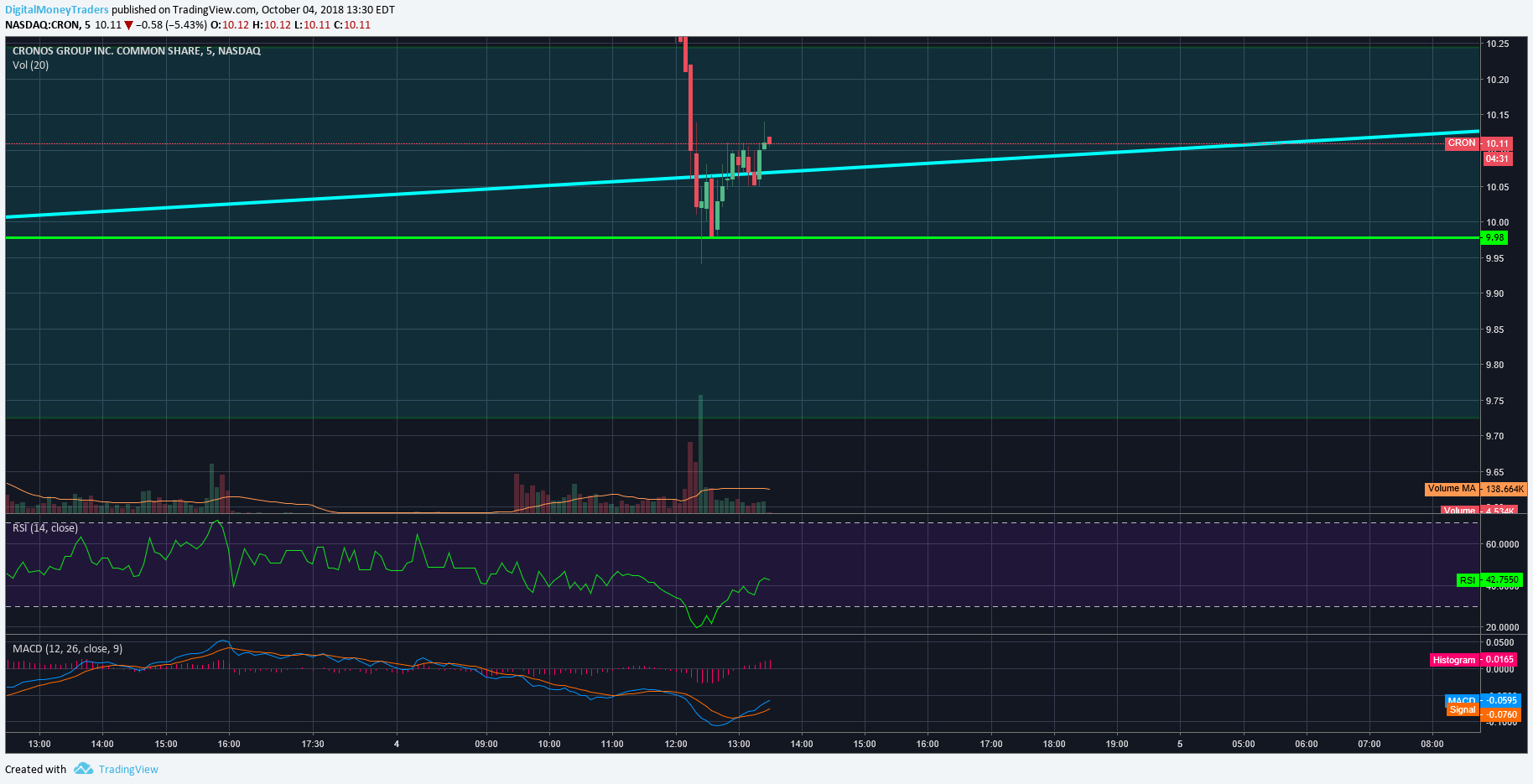
Task: Click the orange Signal label
Action: [x=1463, y=710]
